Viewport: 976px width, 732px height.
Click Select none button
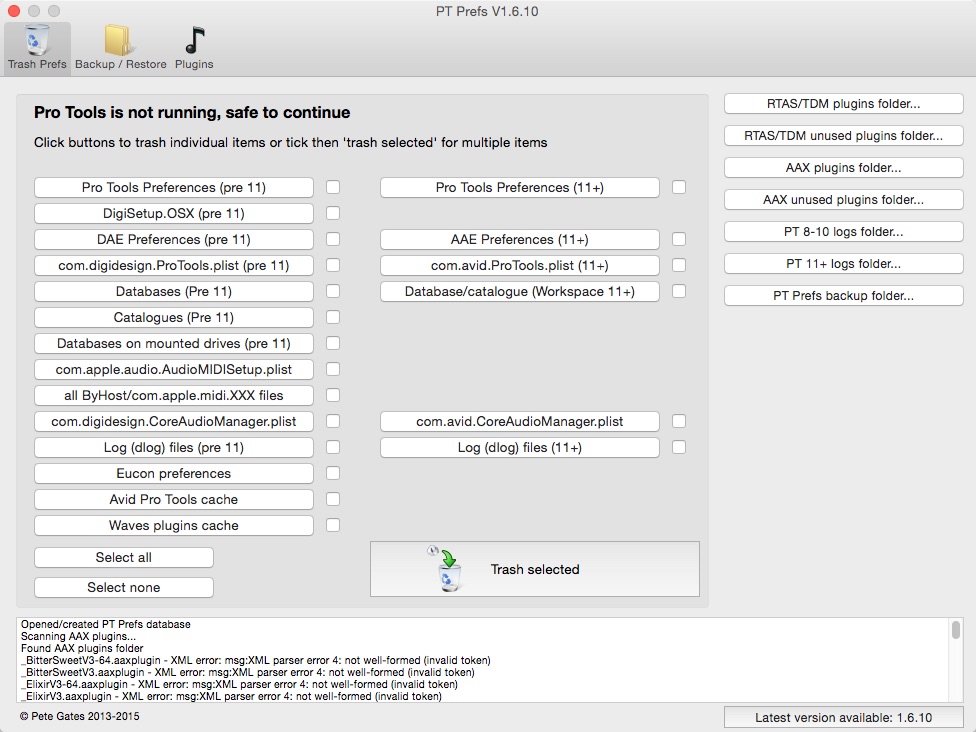point(124,588)
